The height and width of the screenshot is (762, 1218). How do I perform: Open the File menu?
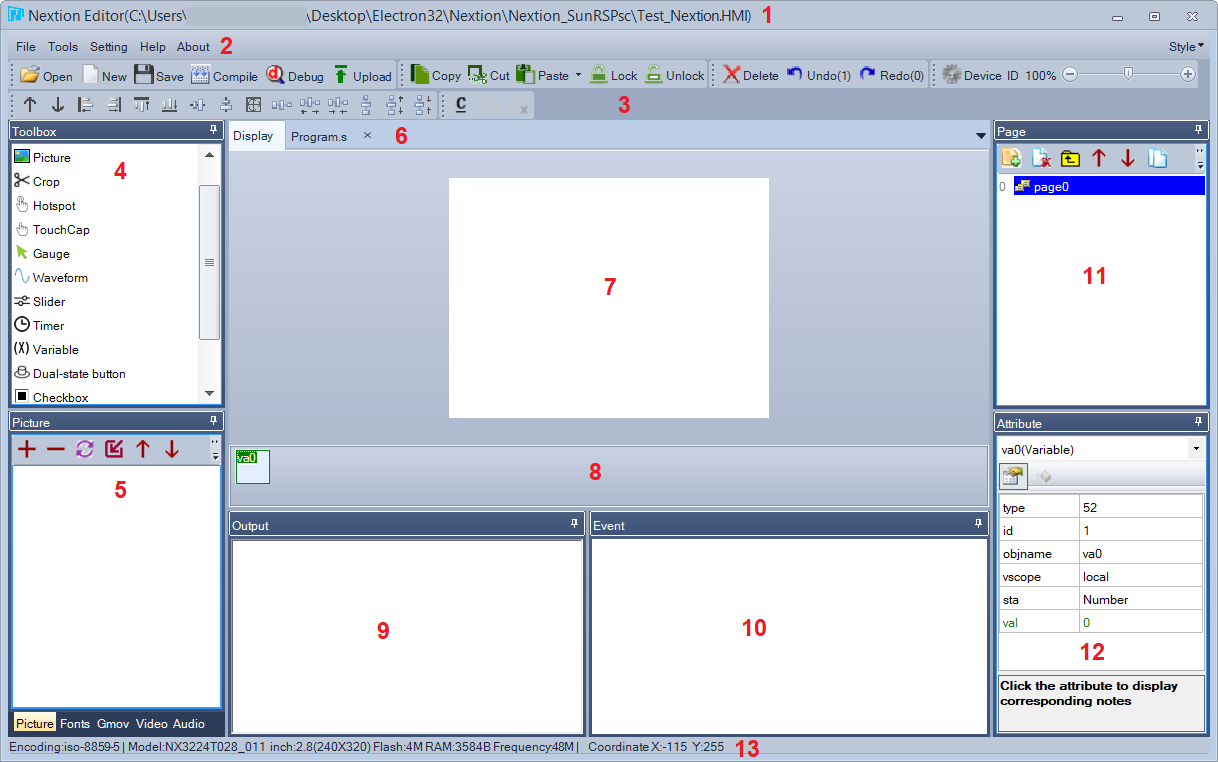pos(26,47)
